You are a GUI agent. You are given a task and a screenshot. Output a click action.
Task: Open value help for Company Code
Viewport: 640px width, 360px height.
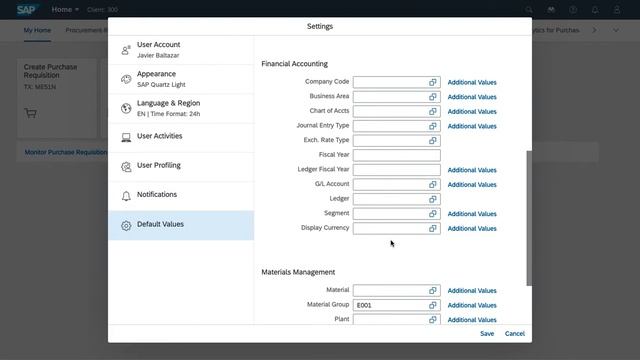click(433, 82)
